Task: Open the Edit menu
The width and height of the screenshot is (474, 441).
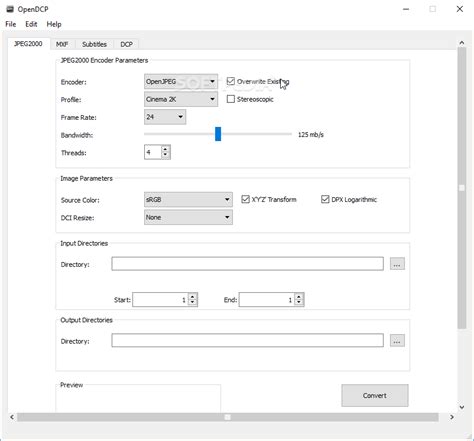Action: pos(31,24)
